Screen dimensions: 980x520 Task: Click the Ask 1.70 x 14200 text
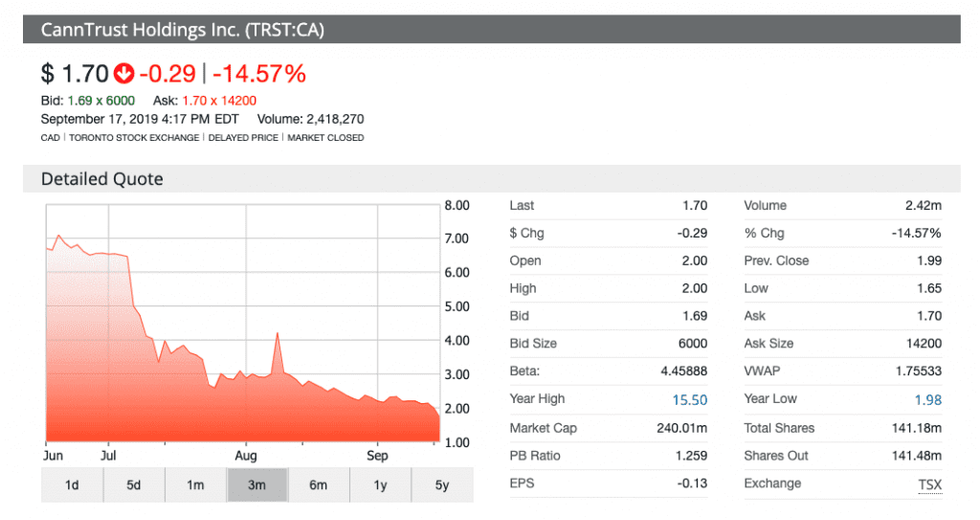click(x=205, y=101)
